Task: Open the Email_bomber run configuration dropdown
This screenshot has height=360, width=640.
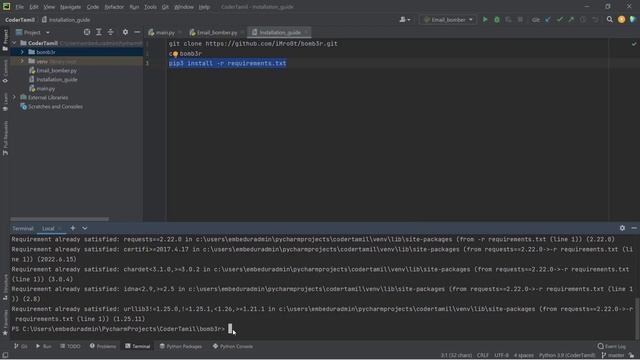Action: [x=448, y=20]
